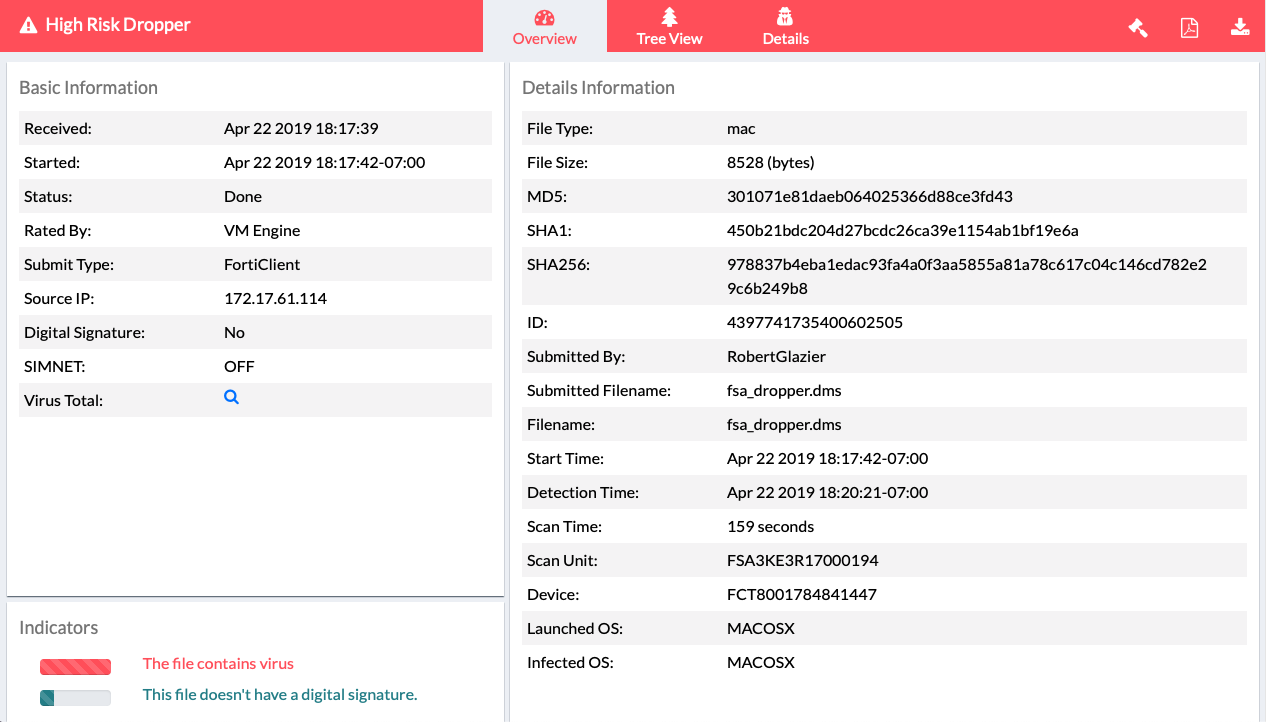Click the SIMNET value OFF
1266x722 pixels.
click(240, 366)
